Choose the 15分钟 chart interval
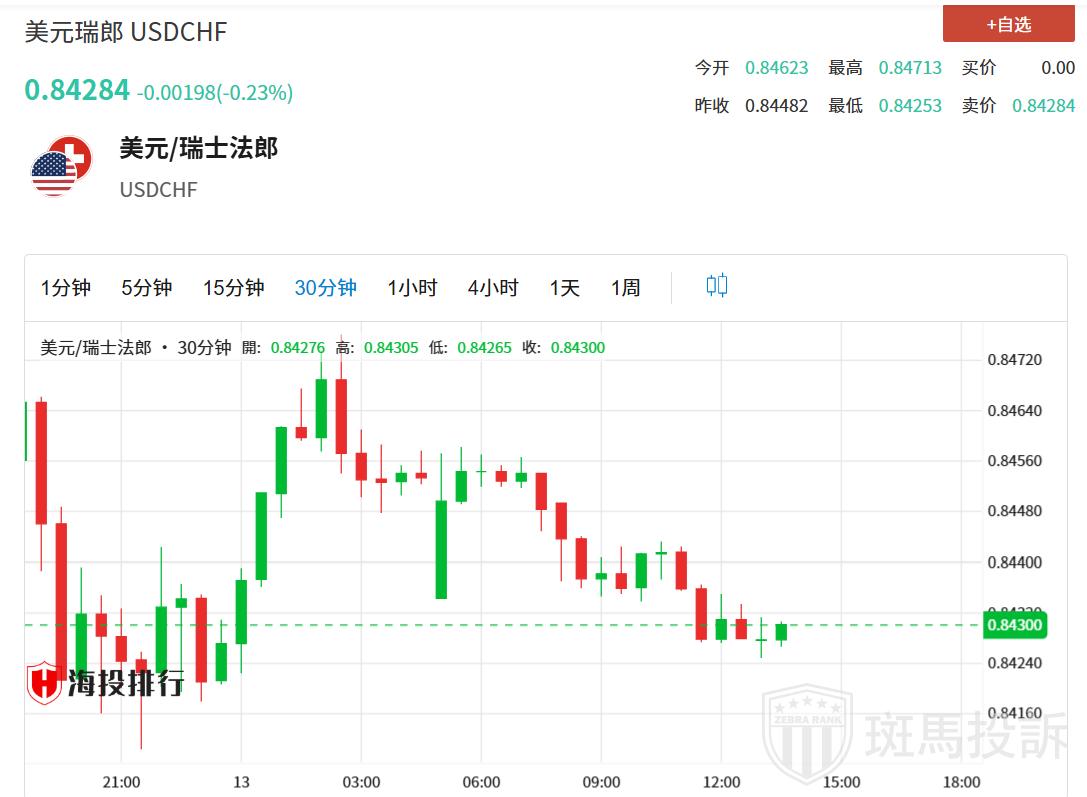The height and width of the screenshot is (797, 1087). [x=233, y=288]
